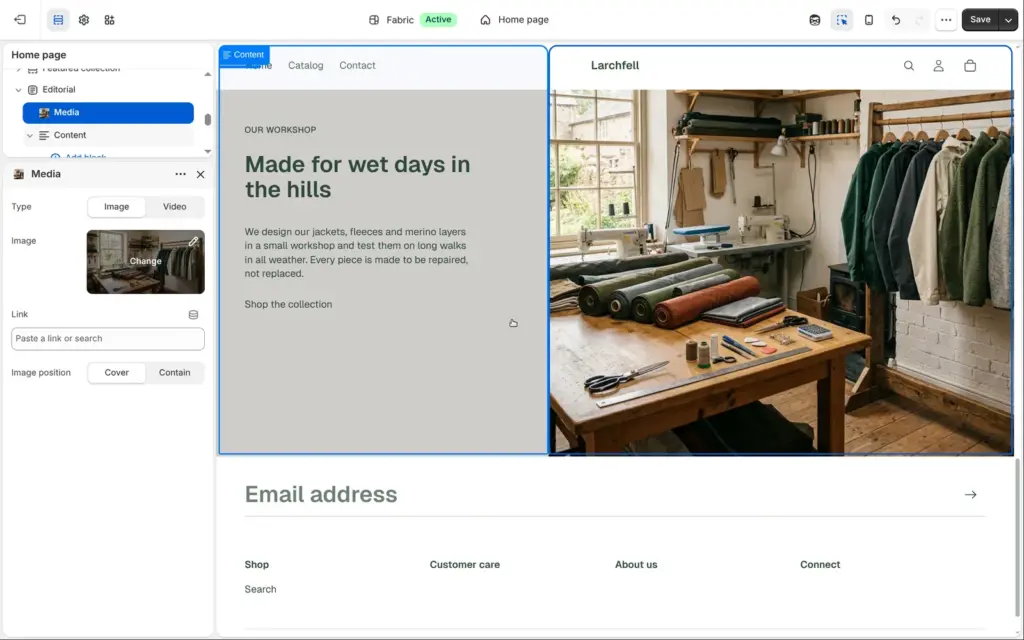
Task: Click the search icon in preview header
Action: click(x=908, y=65)
